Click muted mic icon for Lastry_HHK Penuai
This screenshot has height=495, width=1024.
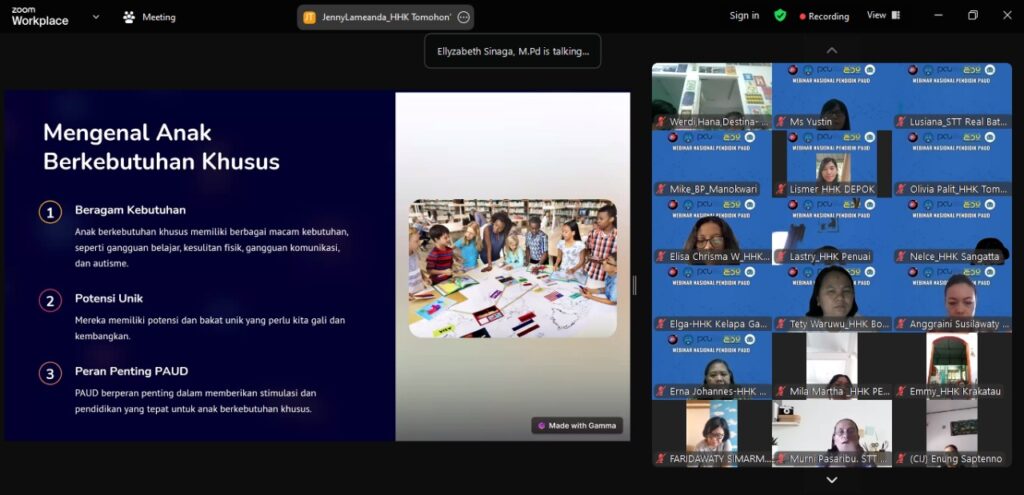pyautogui.click(x=780, y=257)
